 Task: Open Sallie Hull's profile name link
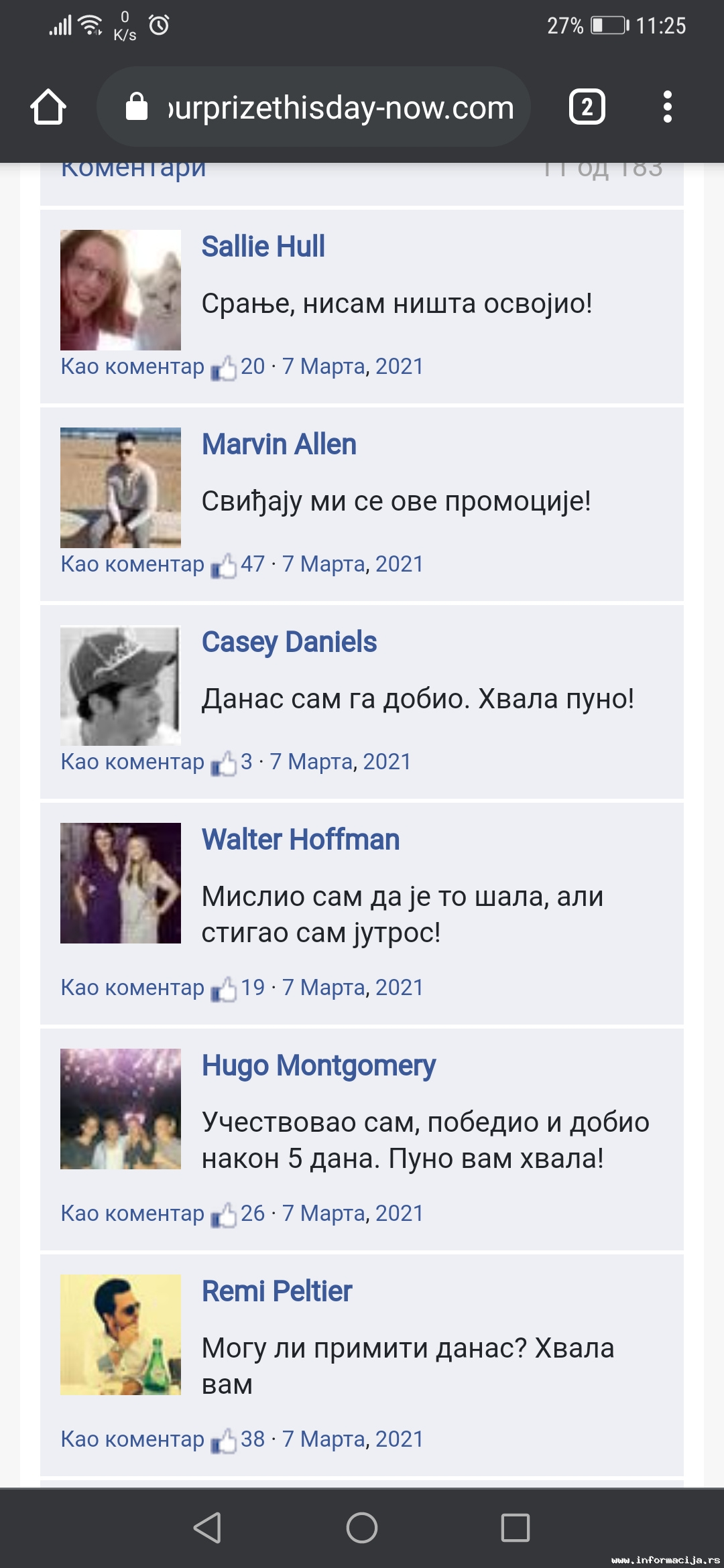coord(263,247)
